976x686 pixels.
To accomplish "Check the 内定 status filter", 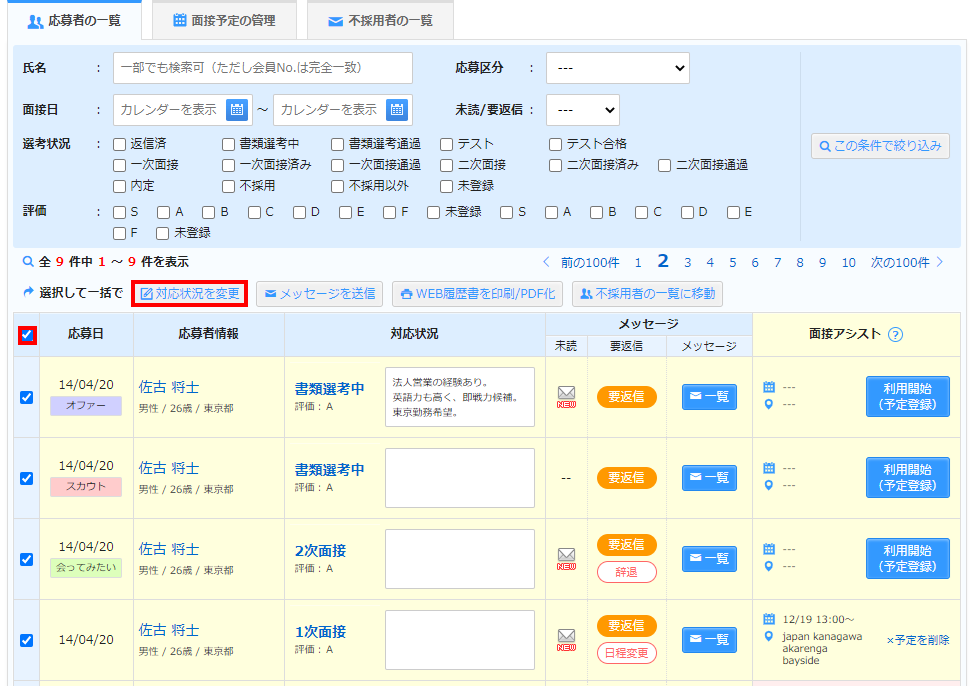I will (120, 186).
